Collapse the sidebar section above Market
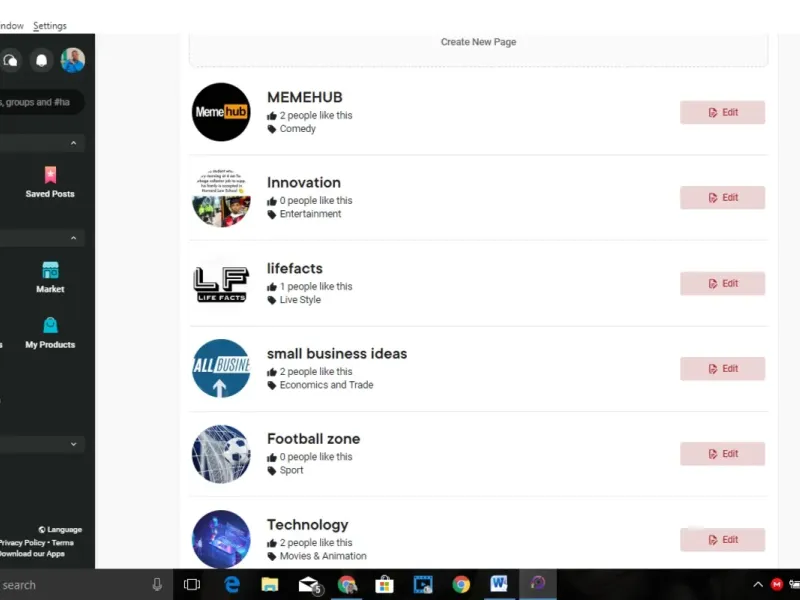 (73, 238)
